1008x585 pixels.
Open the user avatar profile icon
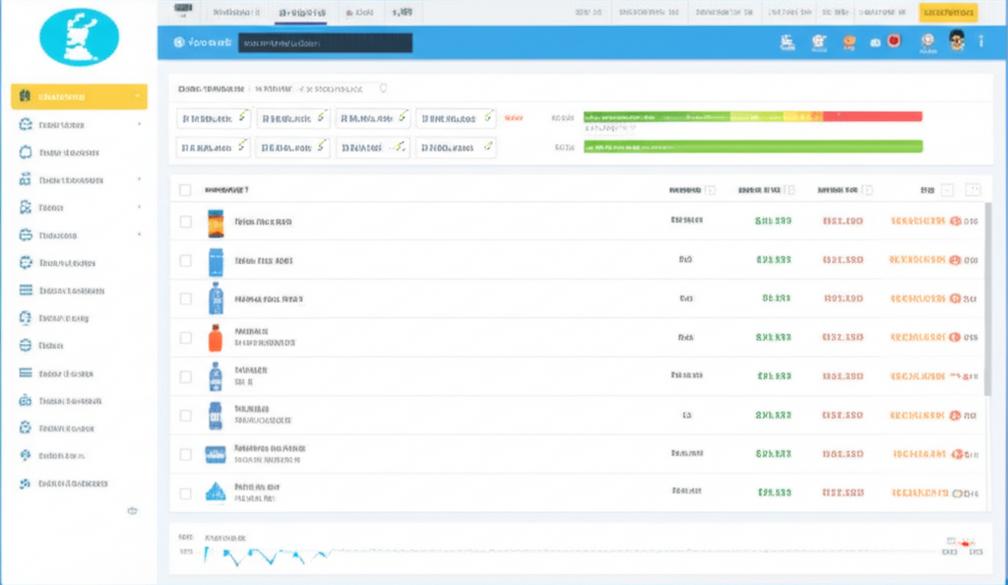point(957,41)
